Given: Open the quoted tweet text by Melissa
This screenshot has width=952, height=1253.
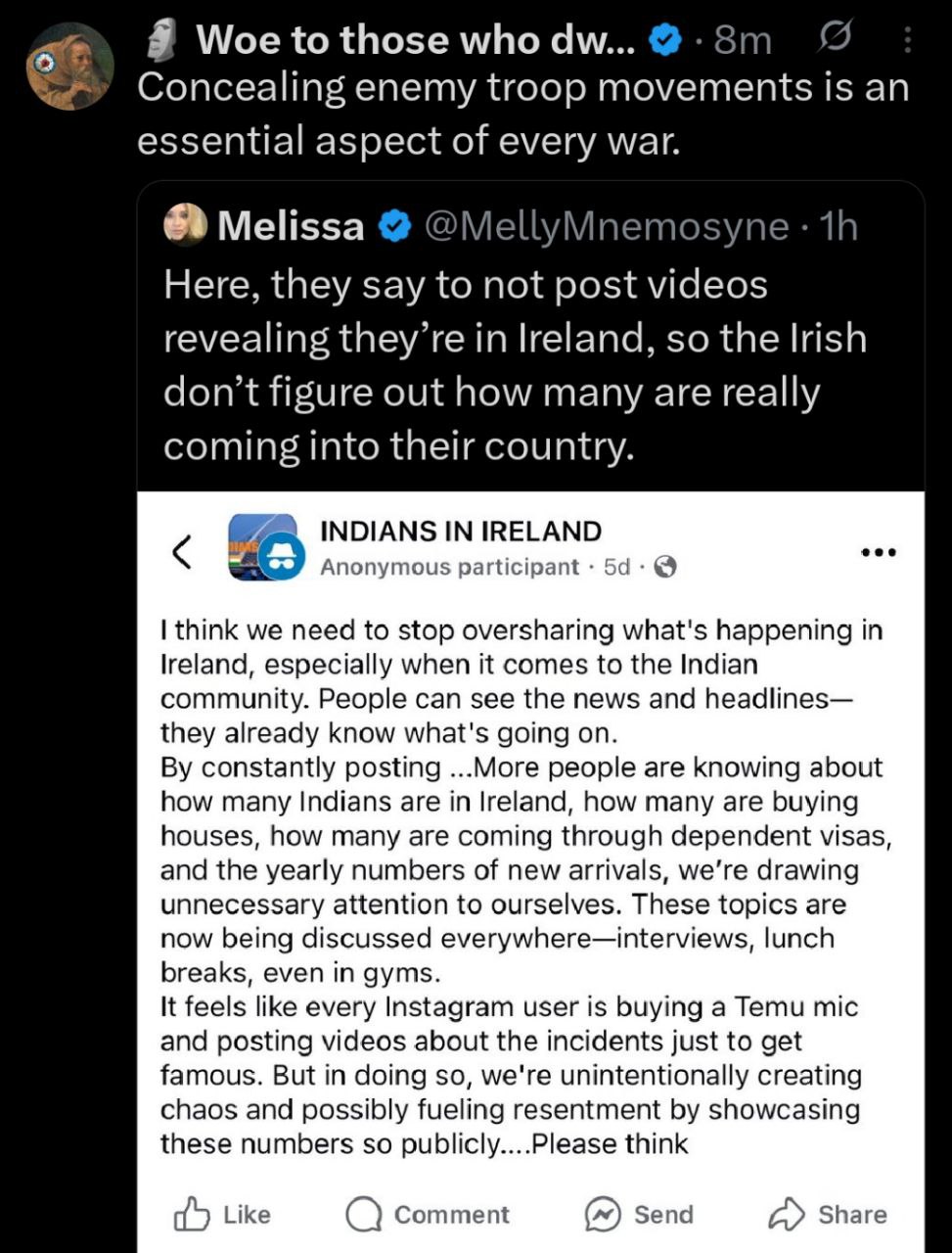Looking at the screenshot, I should click(x=515, y=365).
